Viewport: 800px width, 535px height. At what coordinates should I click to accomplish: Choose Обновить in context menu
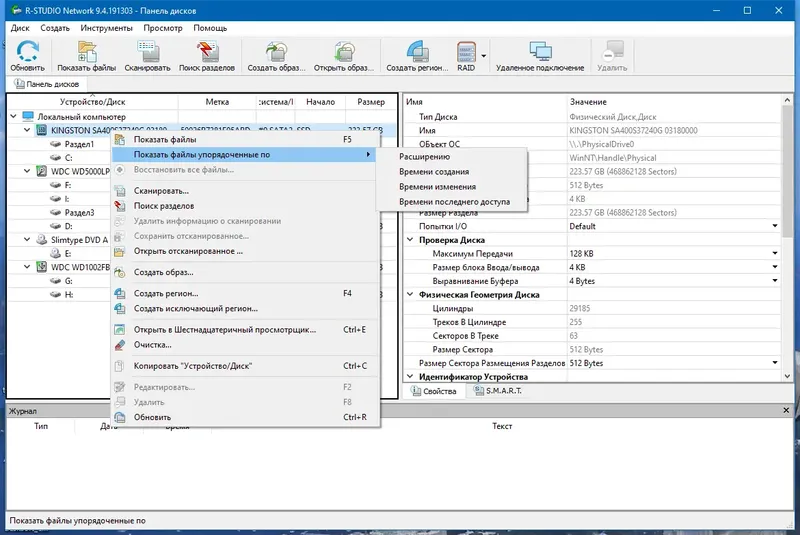point(245,417)
